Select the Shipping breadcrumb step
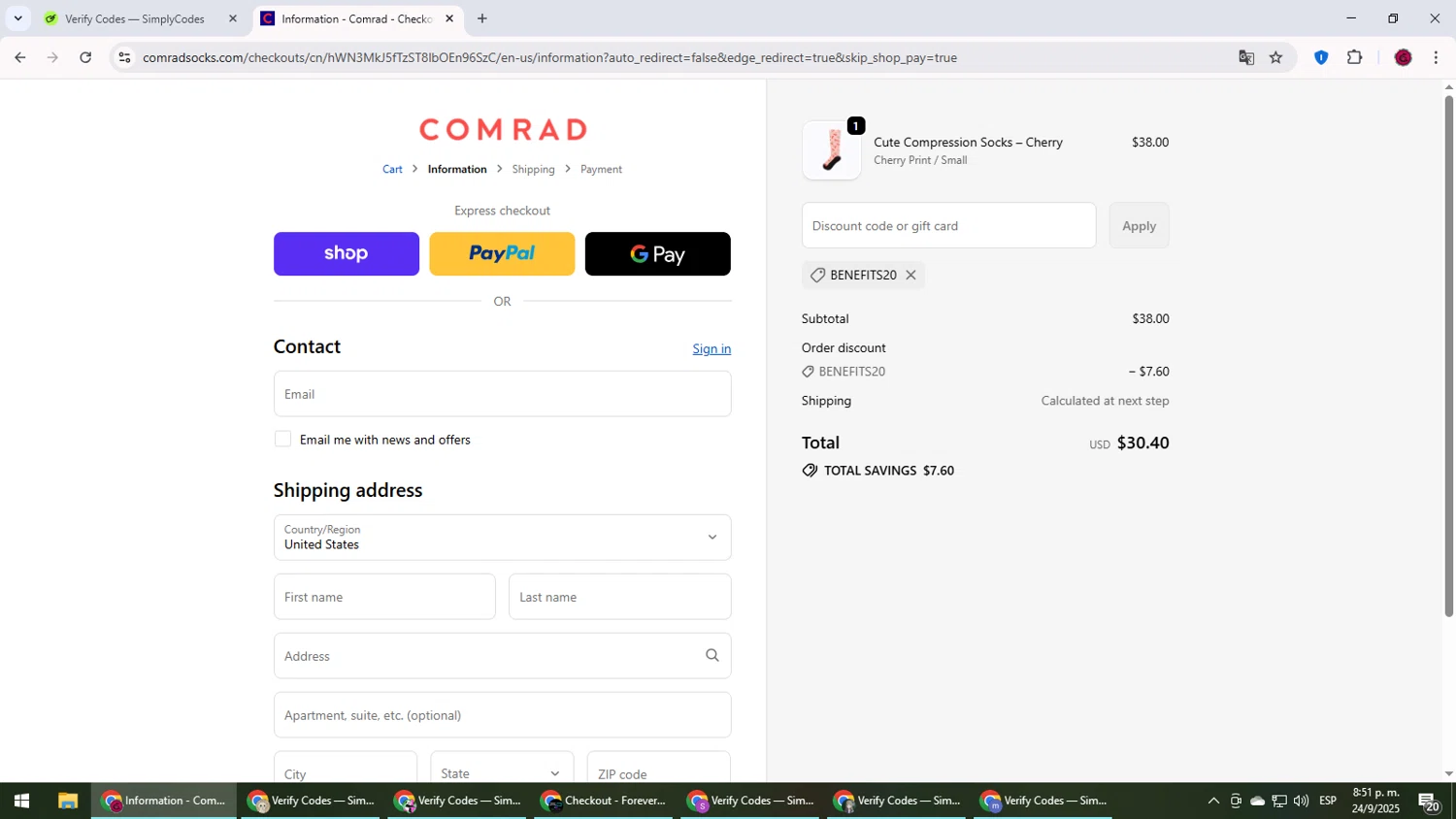 [x=533, y=169]
